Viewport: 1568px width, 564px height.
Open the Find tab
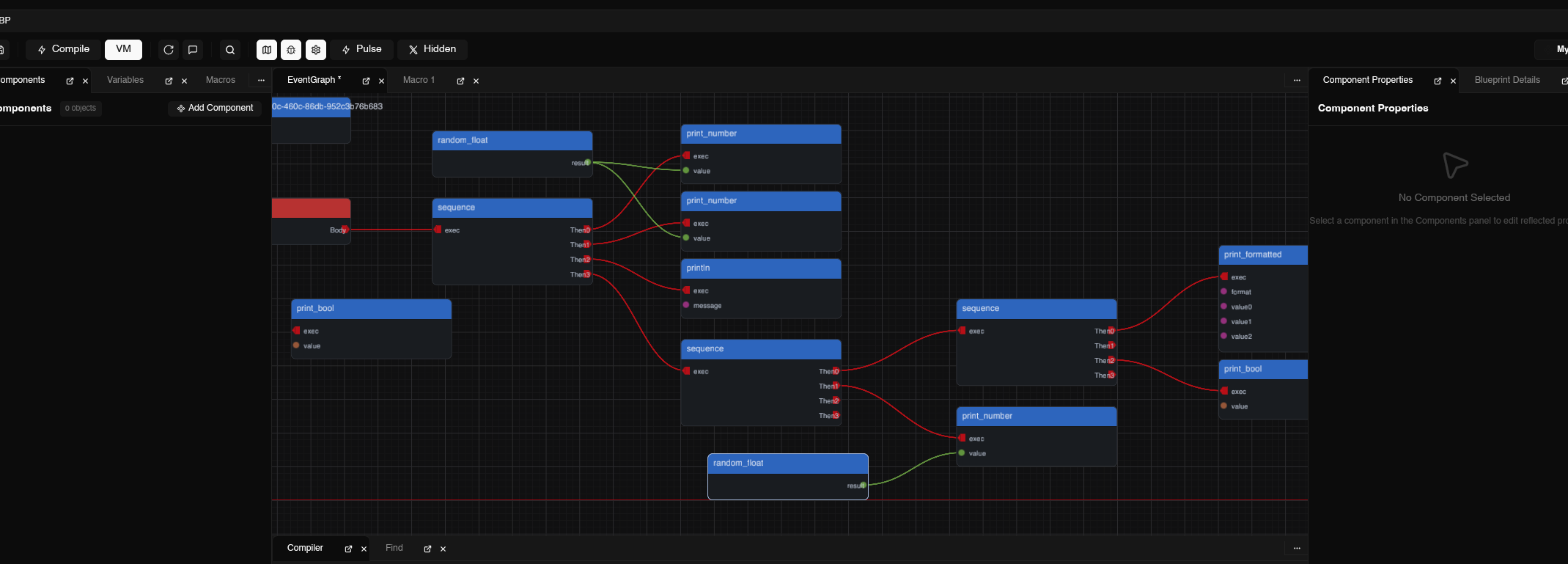[x=394, y=548]
